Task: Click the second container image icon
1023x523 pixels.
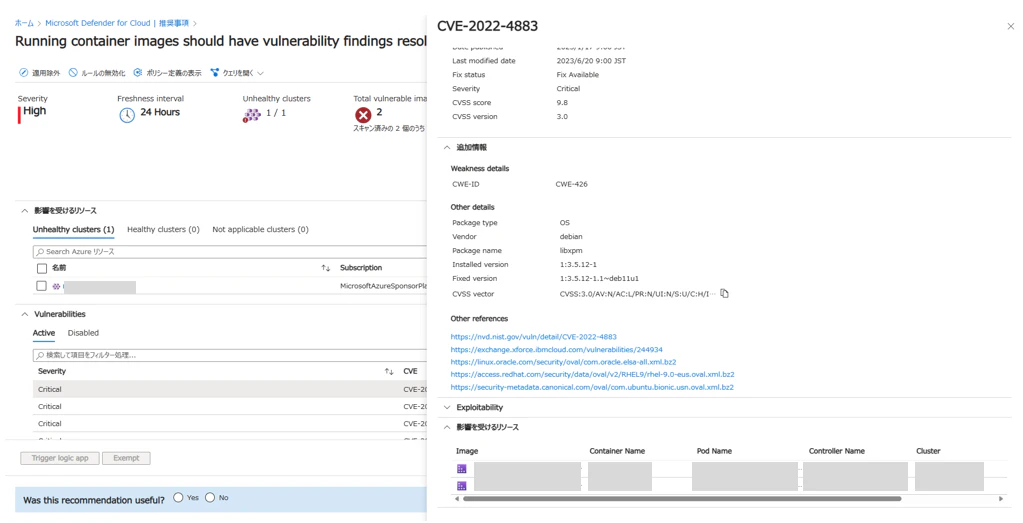Action: [x=462, y=486]
